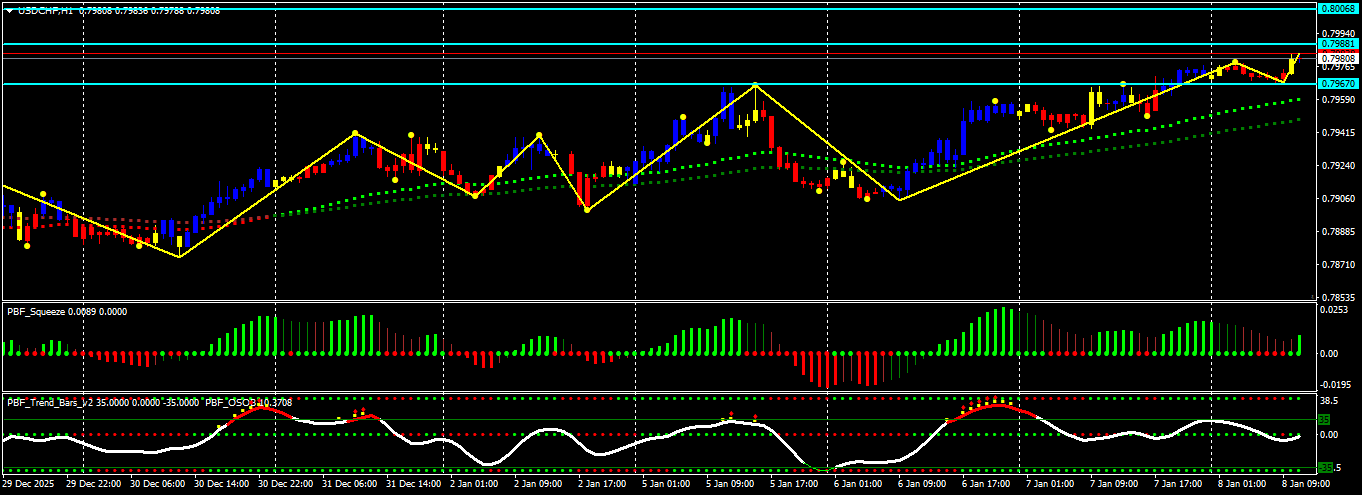The image size is (1362, 495).
Task: Select the 0.79670 cyan price level label
Action: point(1338,84)
